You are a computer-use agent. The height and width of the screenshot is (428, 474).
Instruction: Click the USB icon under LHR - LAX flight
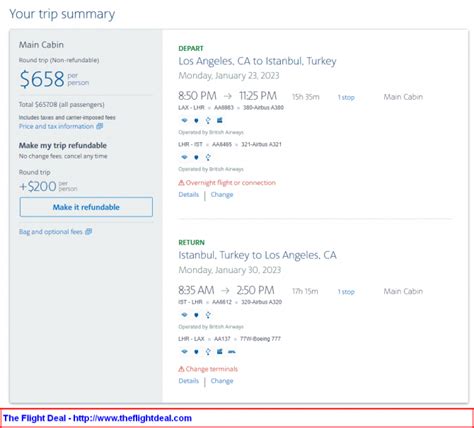point(208,351)
